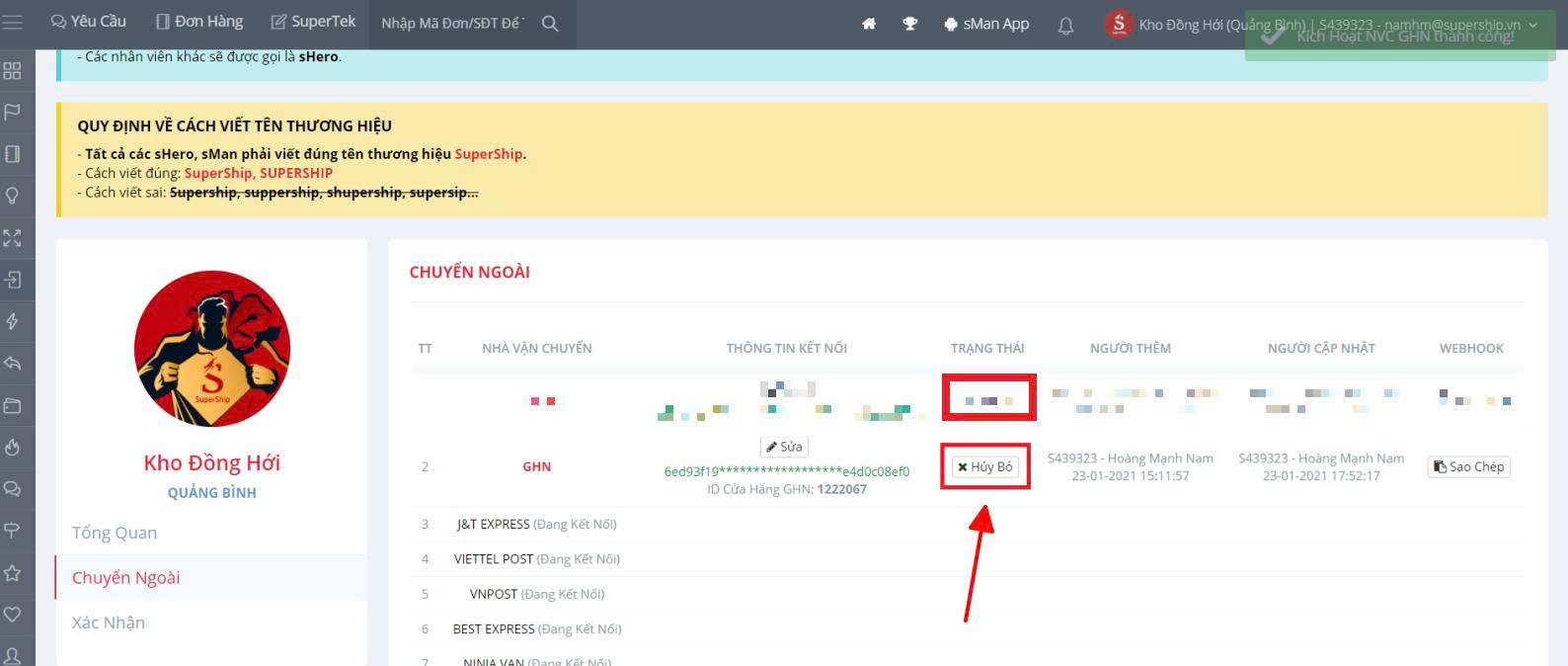Viewport: 1568px width, 666px height.
Task: Click NGƯỜI CẬP NHẬT column header
Action: (1321, 348)
